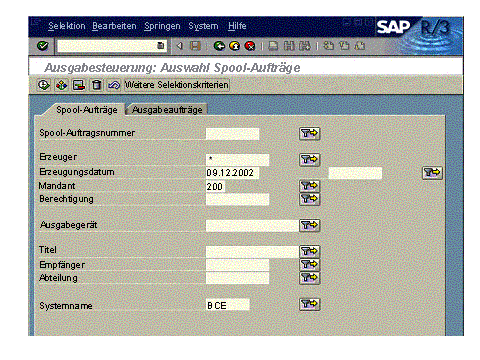
Task: Open the Selektion menu
Action: click(x=67, y=26)
